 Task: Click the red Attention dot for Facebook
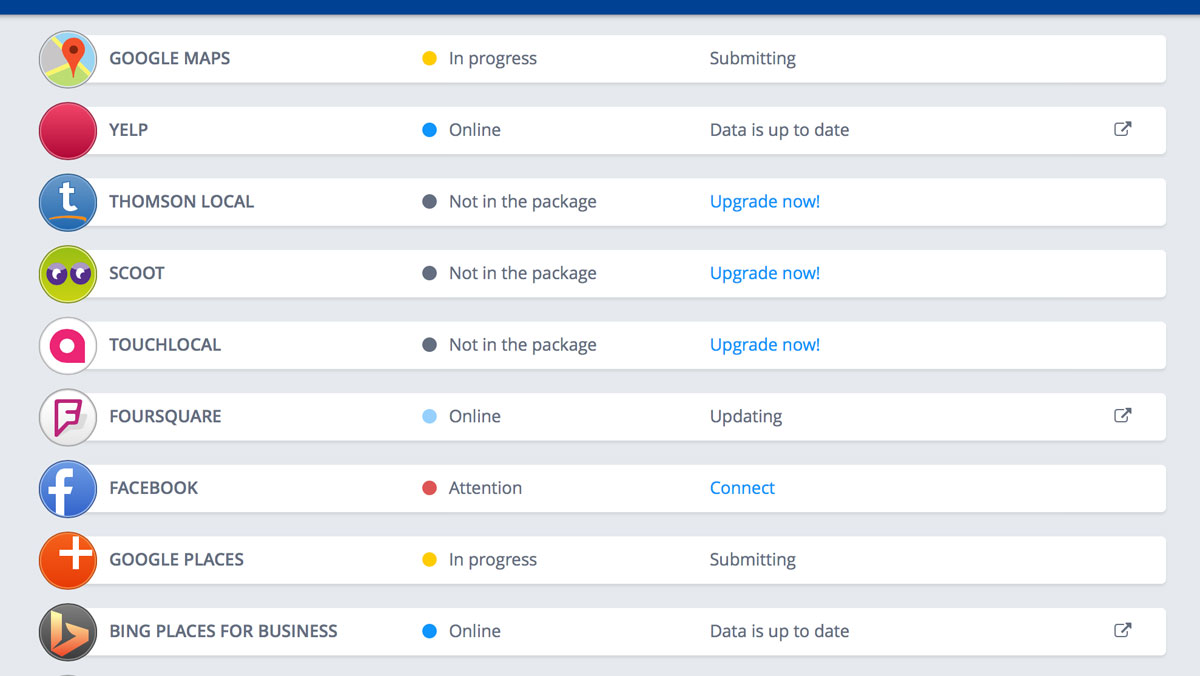430,488
